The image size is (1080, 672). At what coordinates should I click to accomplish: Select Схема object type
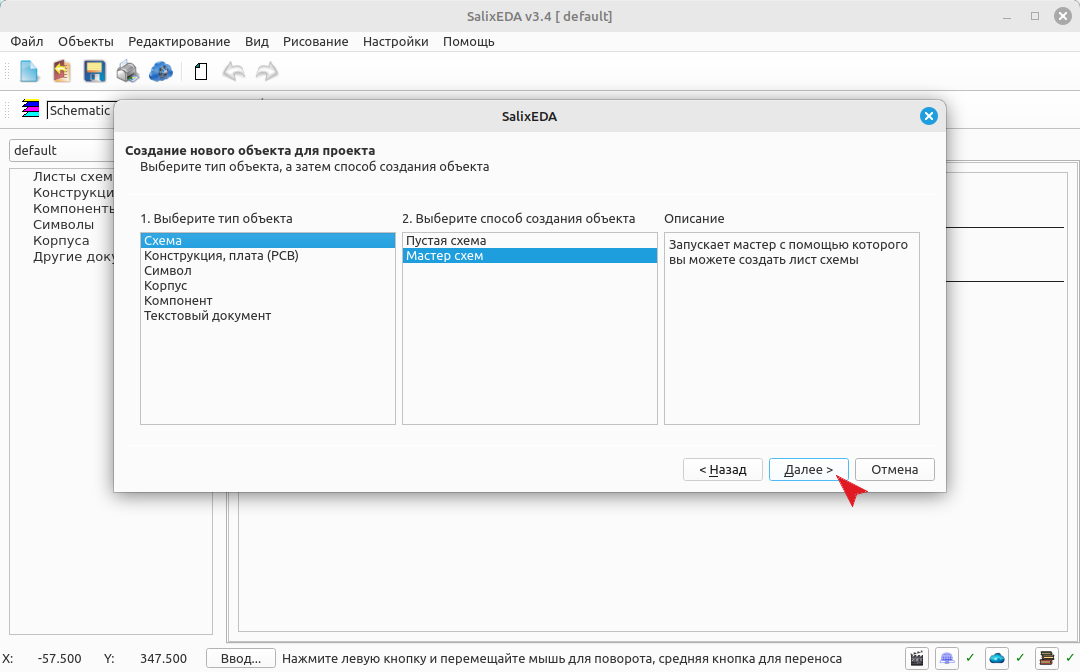tap(267, 240)
